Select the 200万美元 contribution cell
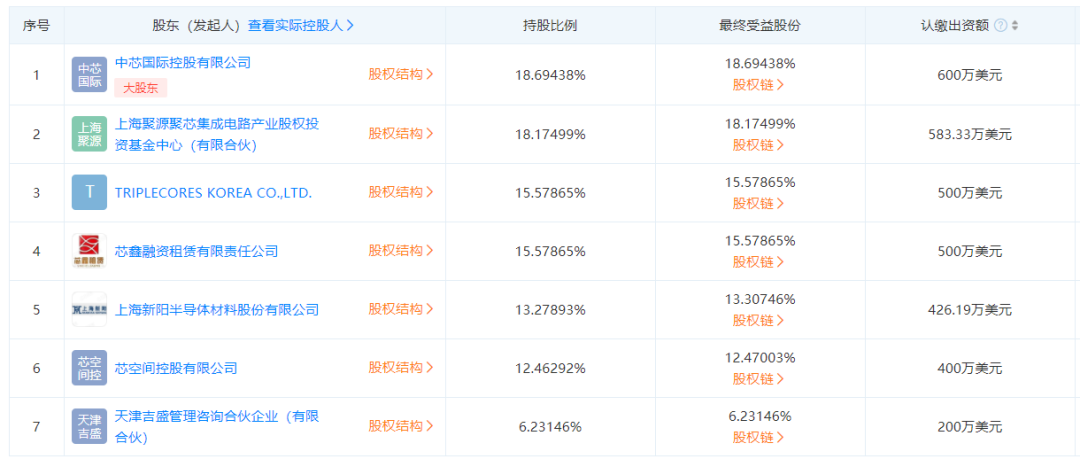The image size is (1080, 459). [970, 427]
